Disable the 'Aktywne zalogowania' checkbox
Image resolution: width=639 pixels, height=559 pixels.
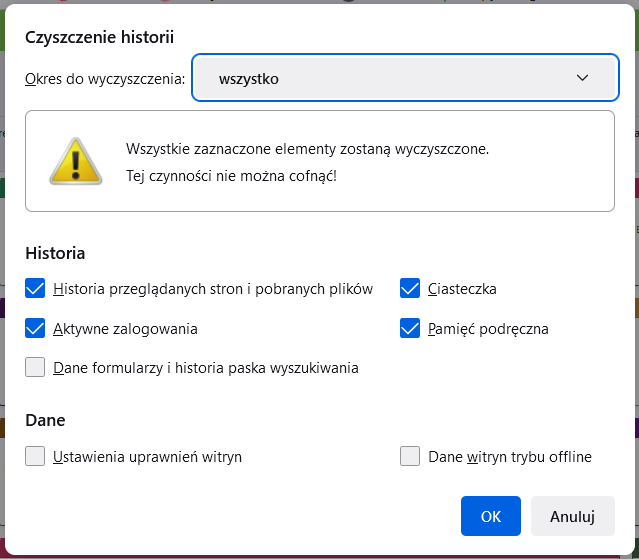point(36,328)
